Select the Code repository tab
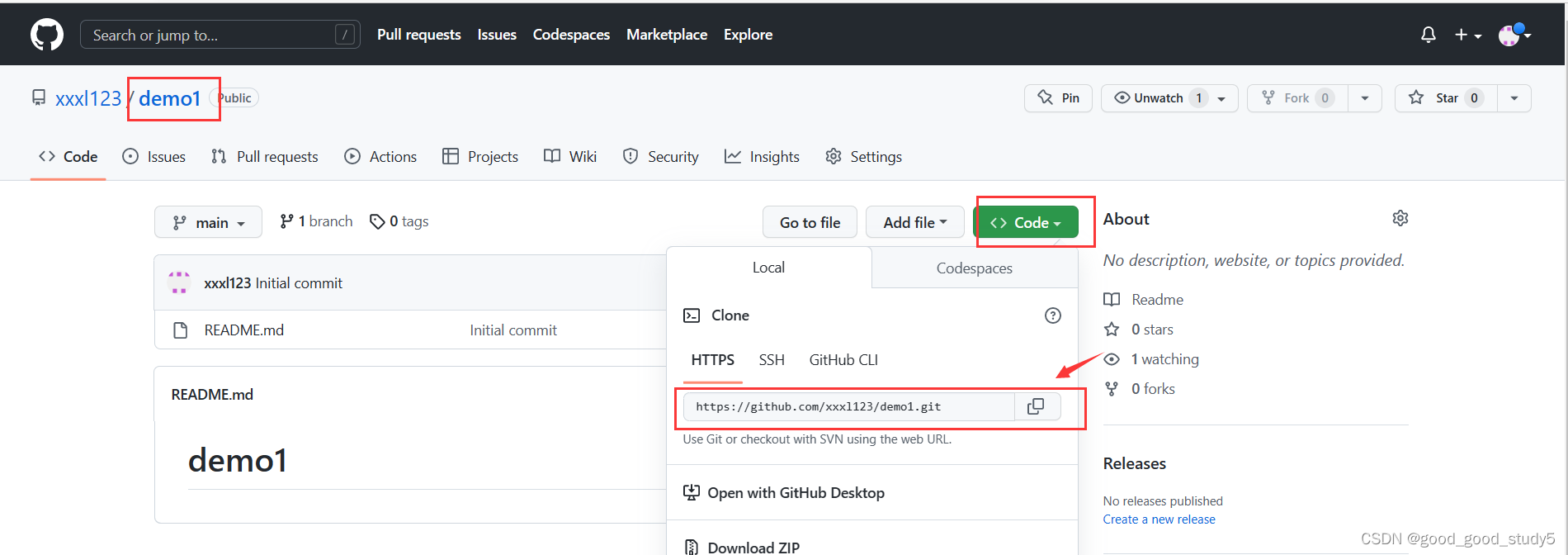Viewport: 1568px width, 555px height. point(68,157)
